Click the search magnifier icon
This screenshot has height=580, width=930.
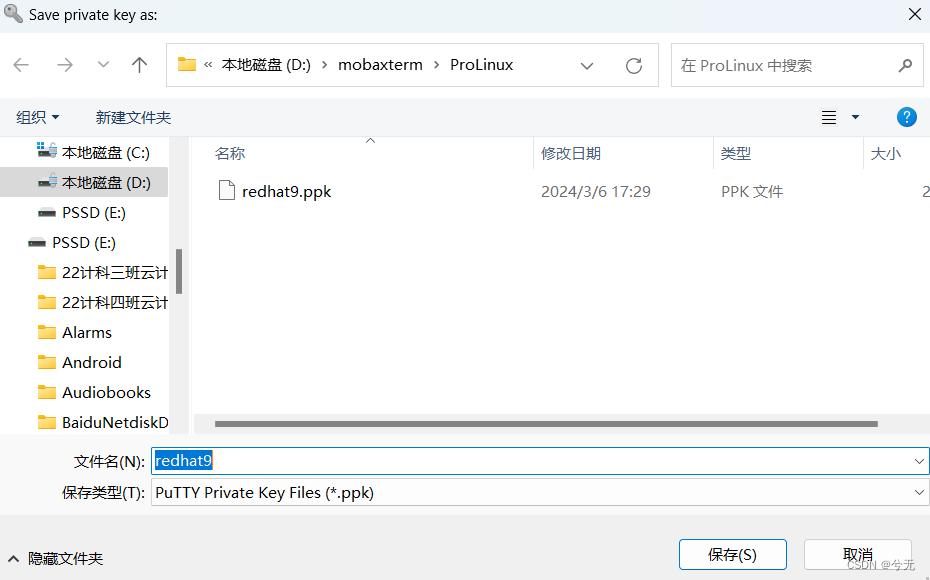point(905,65)
